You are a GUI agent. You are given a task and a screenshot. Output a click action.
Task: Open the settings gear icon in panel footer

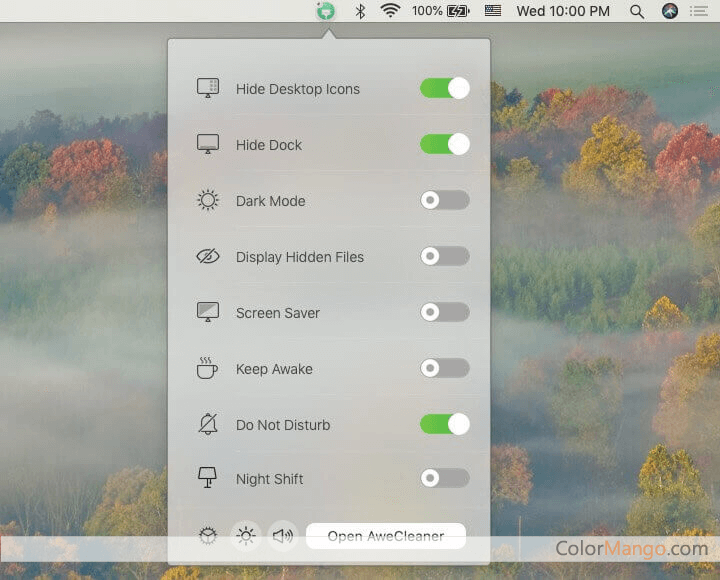pos(207,536)
